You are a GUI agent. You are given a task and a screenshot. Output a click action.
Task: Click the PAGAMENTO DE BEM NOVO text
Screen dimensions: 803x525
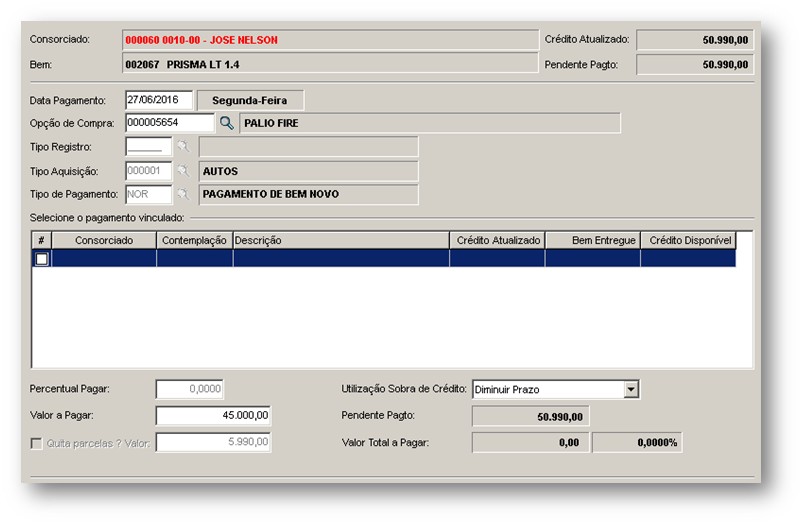(x=270, y=194)
